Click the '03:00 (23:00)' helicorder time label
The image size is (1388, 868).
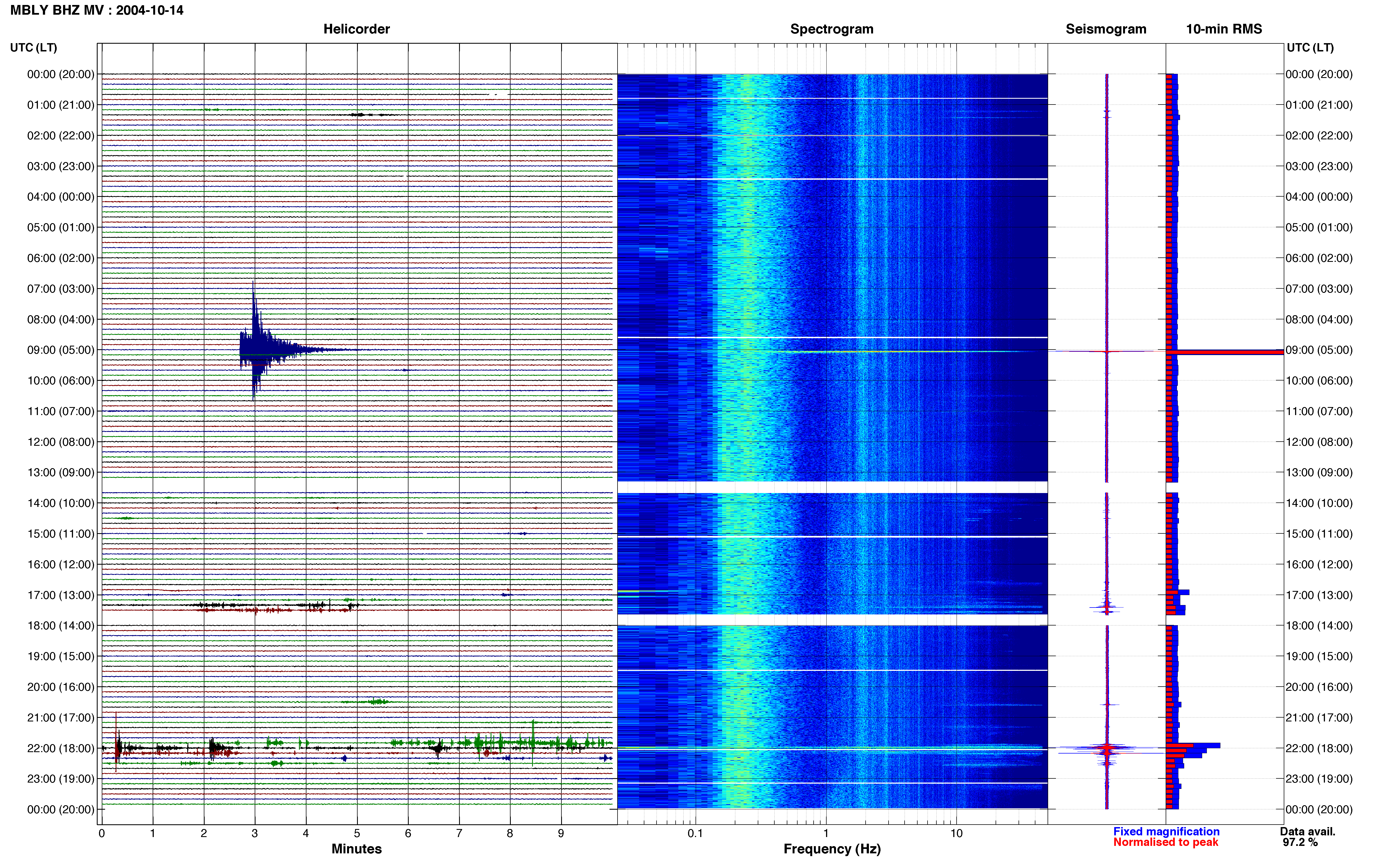(60, 166)
